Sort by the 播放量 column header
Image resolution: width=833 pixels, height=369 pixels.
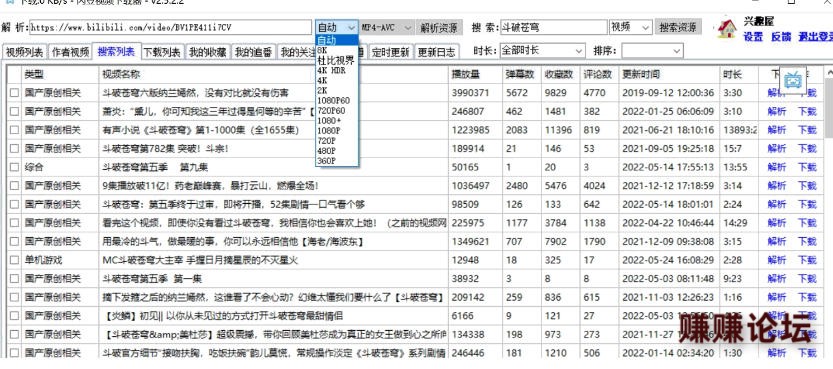[475, 74]
